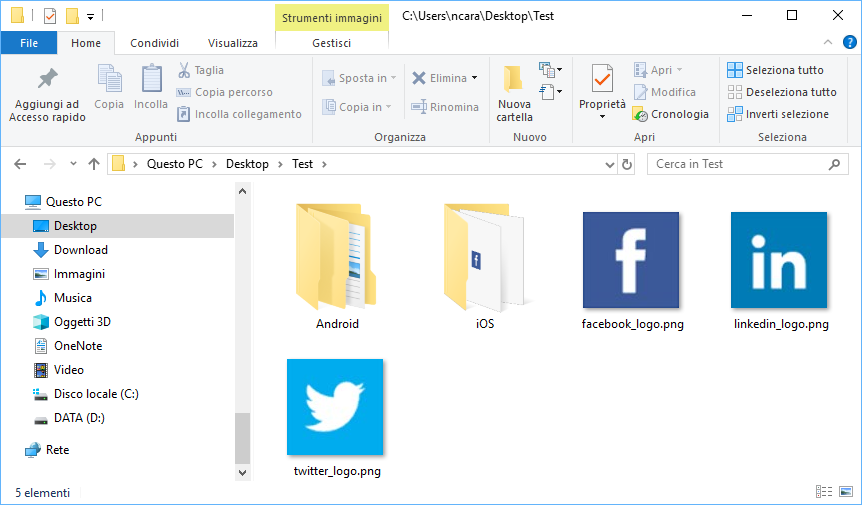Collapse the ribbon with the chevron
The height and width of the screenshot is (505, 862).
(x=828, y=42)
